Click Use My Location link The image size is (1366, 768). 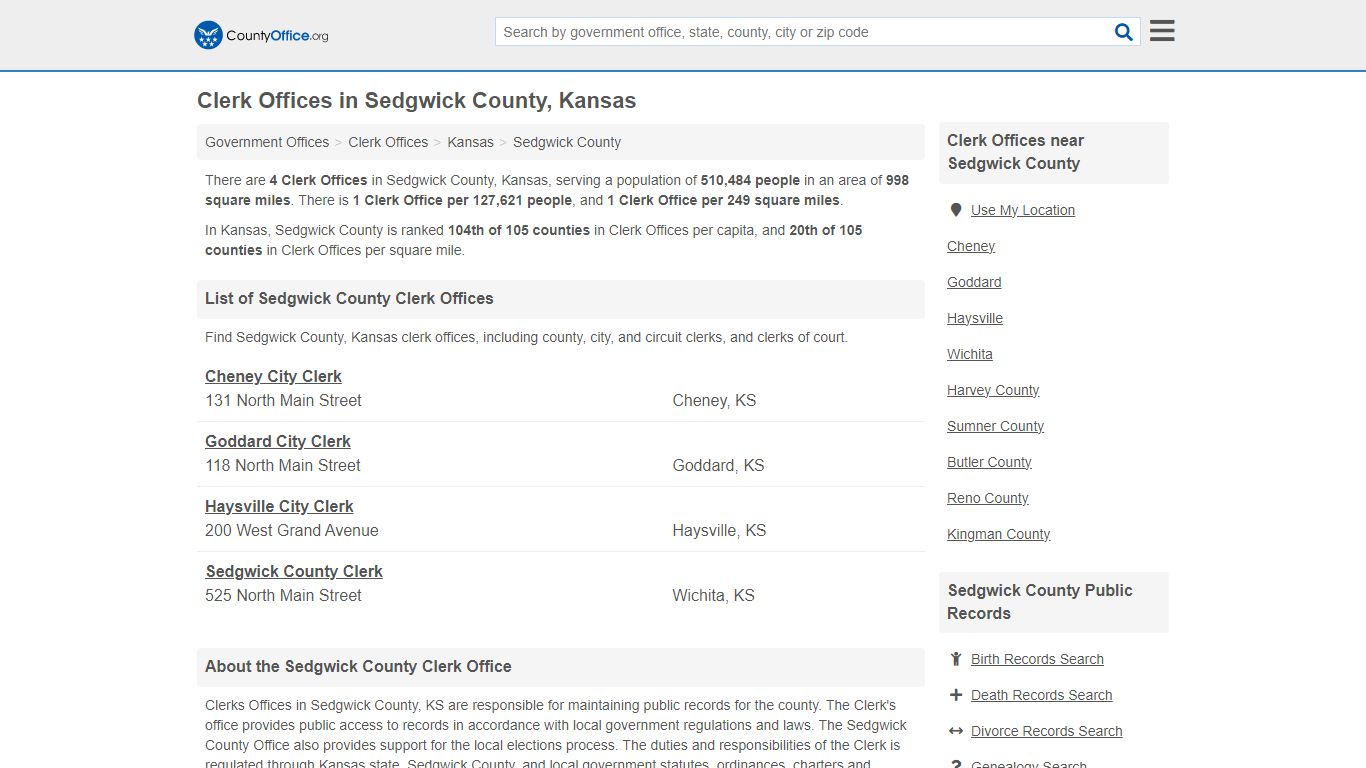pyautogui.click(x=1023, y=210)
